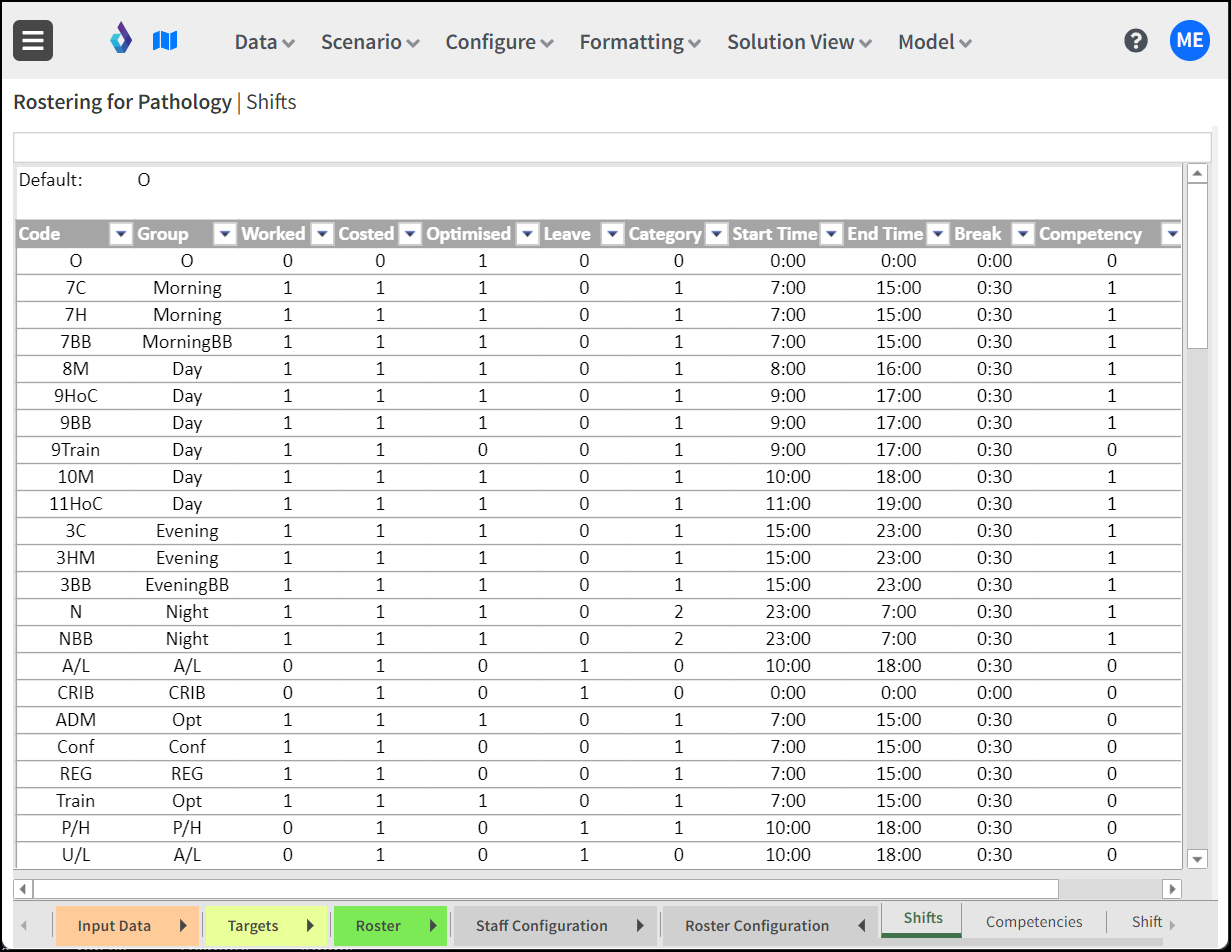Open the Optimised column filter dropdown
1231x952 pixels.
(x=527, y=234)
